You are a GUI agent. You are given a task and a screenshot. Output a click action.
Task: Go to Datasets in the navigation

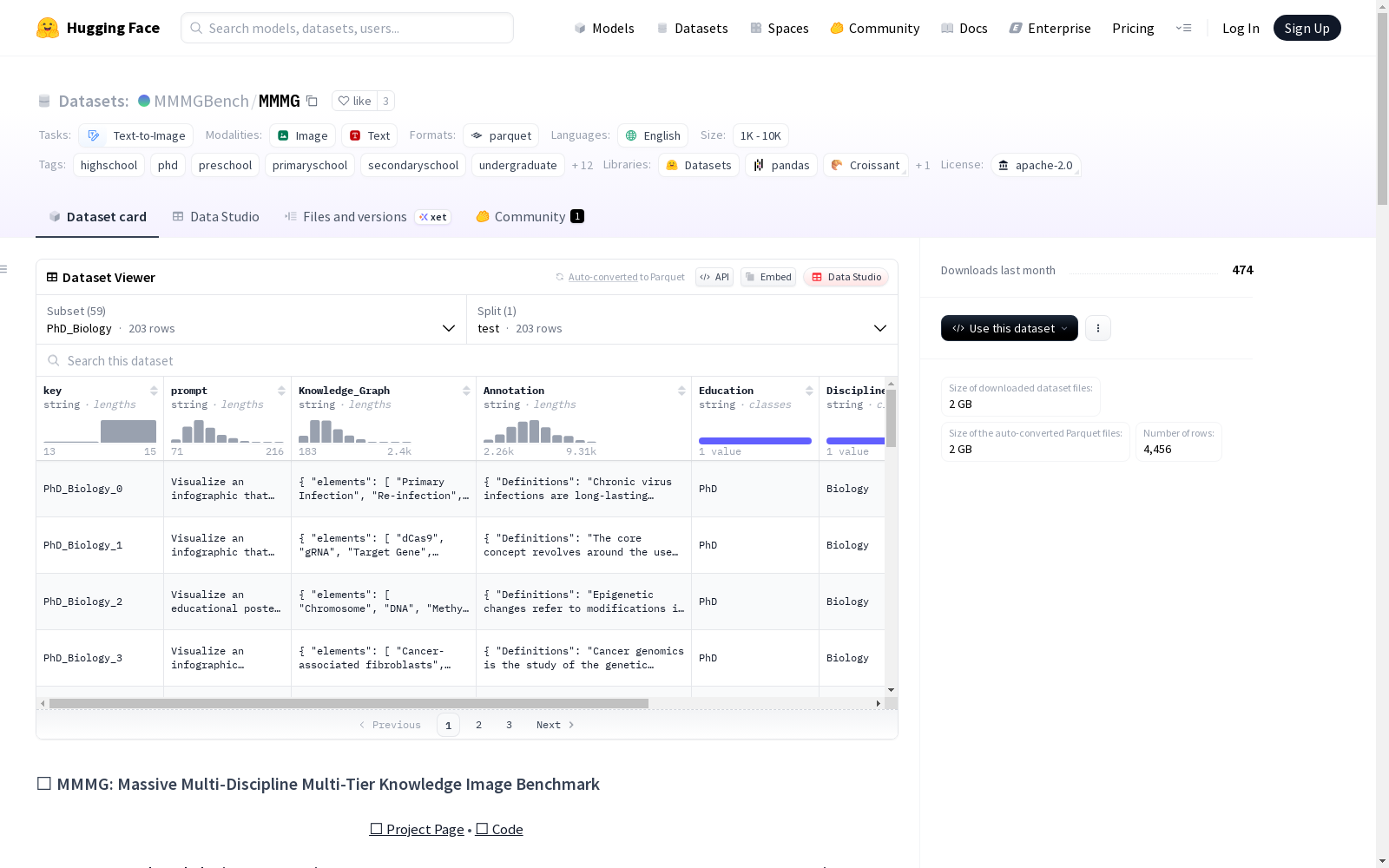tap(692, 28)
